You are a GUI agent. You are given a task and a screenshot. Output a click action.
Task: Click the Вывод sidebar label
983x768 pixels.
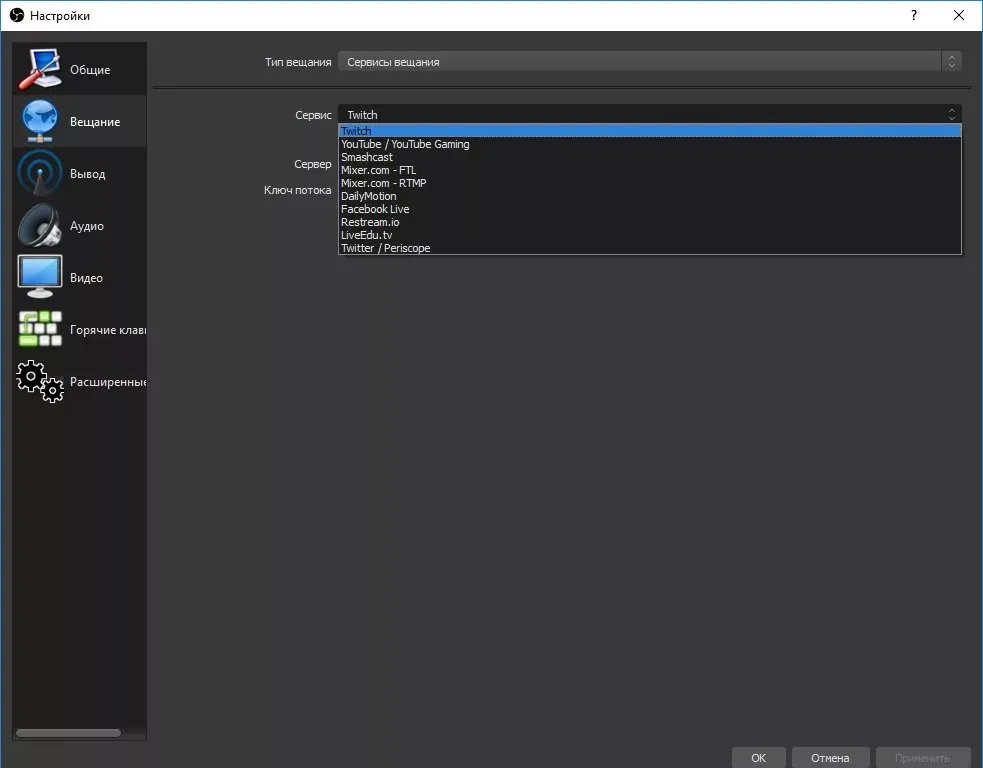pyautogui.click(x=87, y=174)
